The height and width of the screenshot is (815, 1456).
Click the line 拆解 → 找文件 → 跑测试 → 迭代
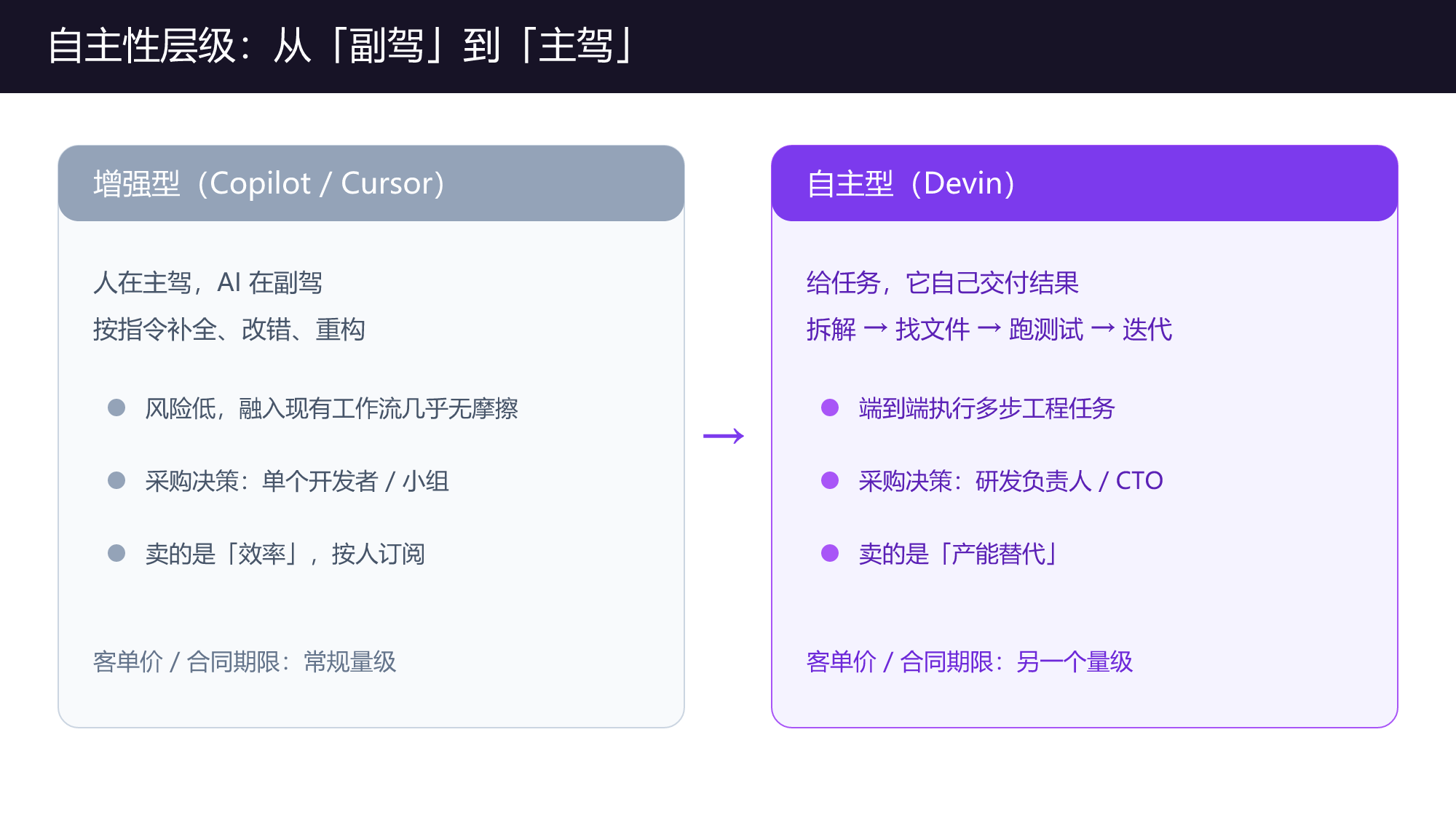point(989,329)
